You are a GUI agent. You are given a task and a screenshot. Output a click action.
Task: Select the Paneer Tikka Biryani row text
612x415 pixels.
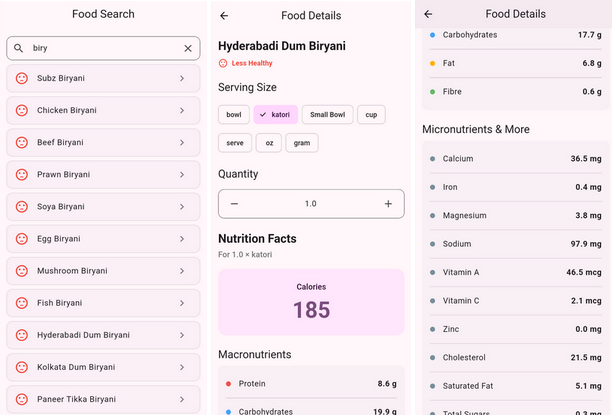coord(76,399)
